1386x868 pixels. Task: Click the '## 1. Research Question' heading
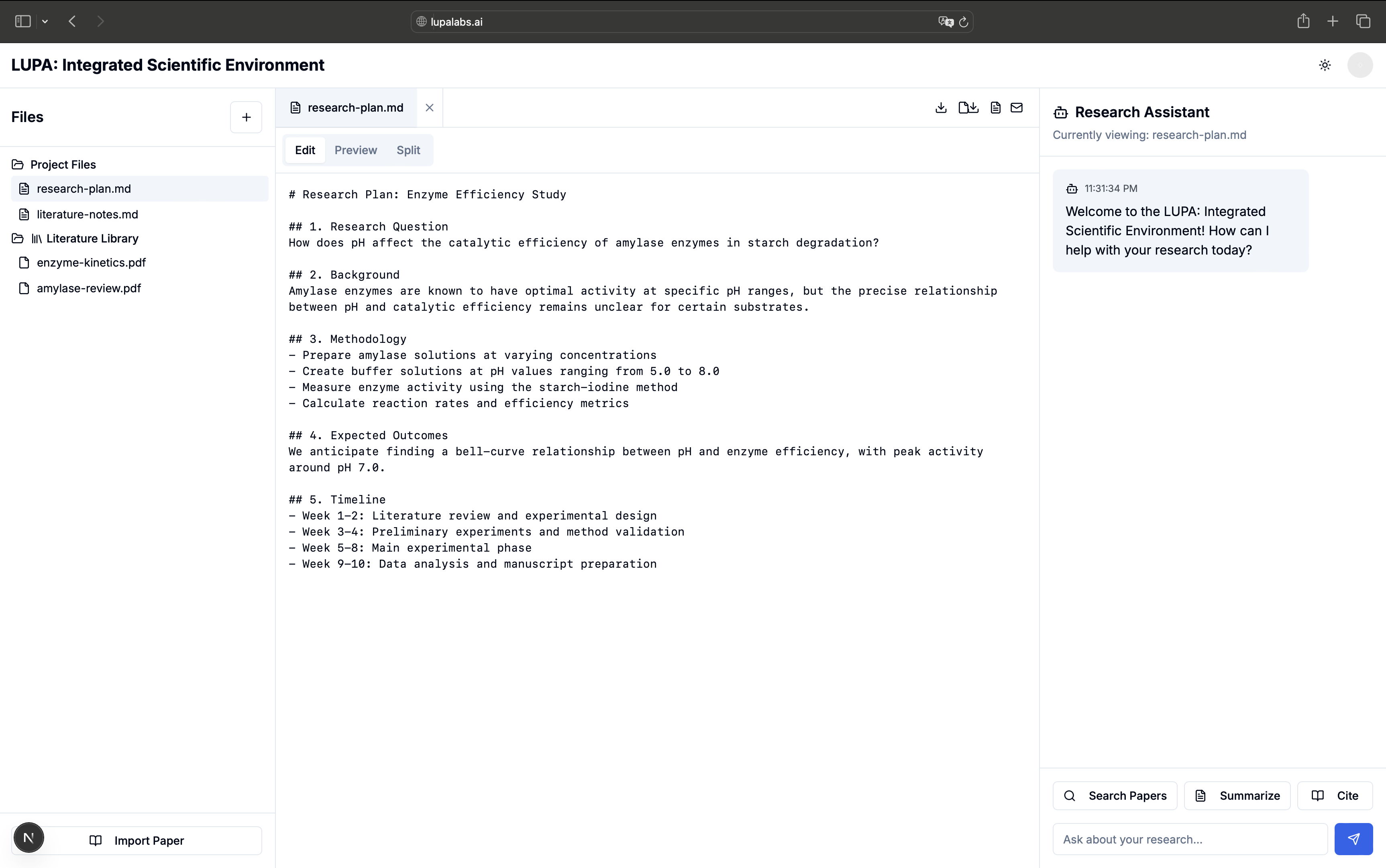(368, 227)
